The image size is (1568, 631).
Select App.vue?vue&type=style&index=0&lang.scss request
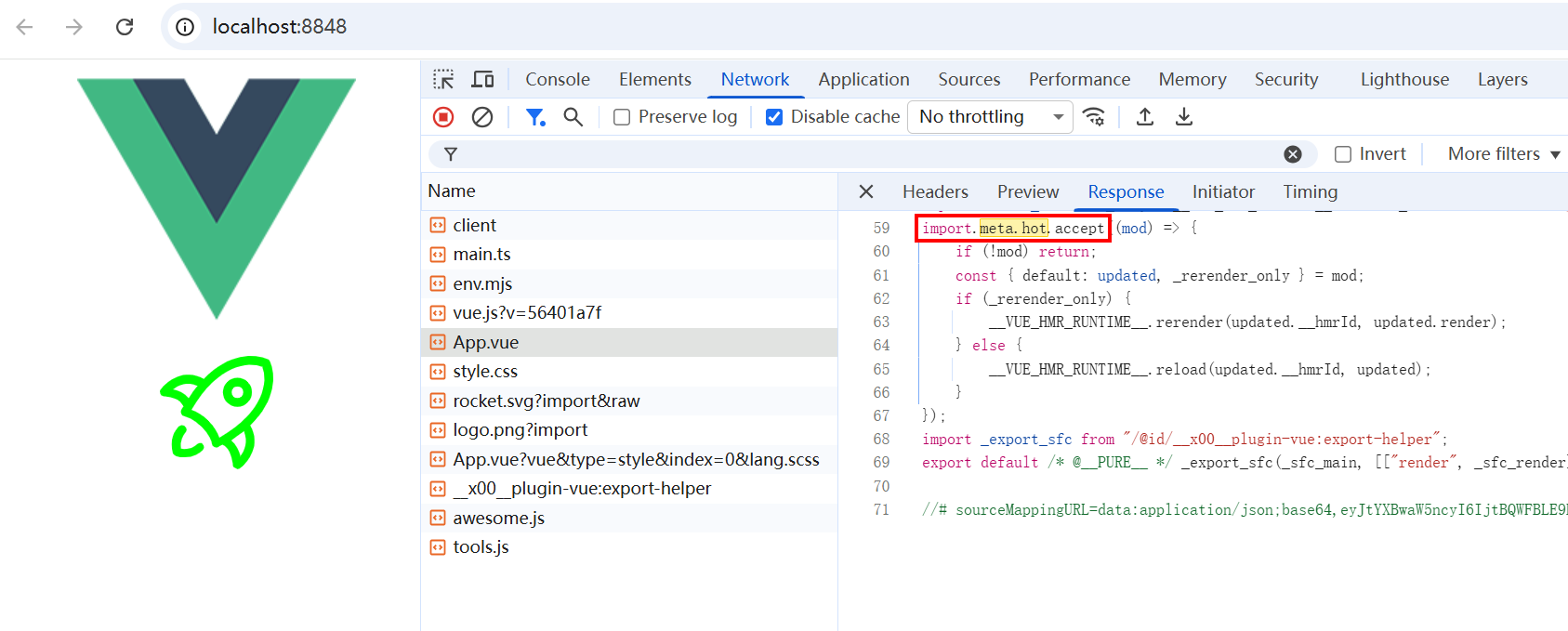click(629, 459)
